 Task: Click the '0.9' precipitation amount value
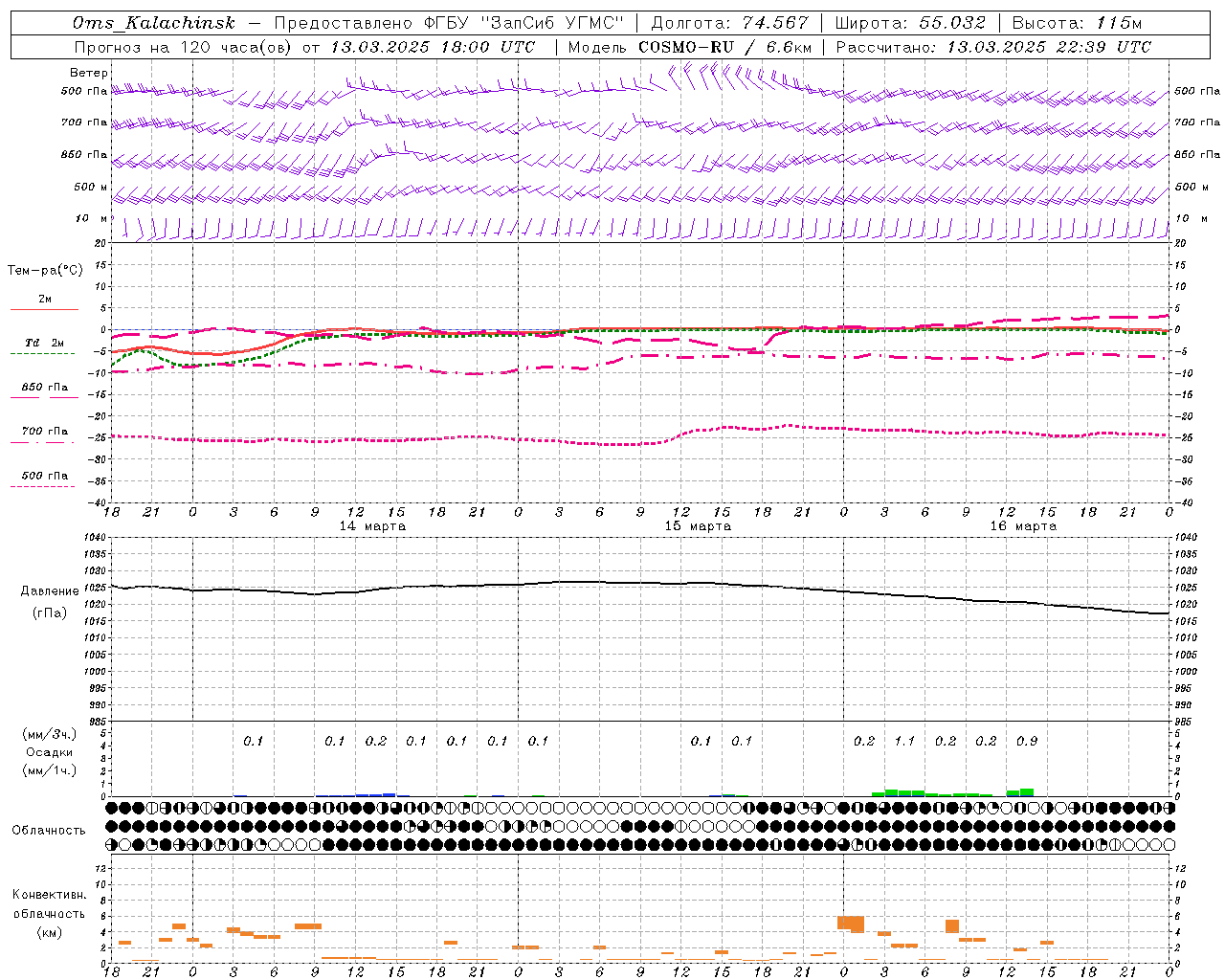point(1027,741)
